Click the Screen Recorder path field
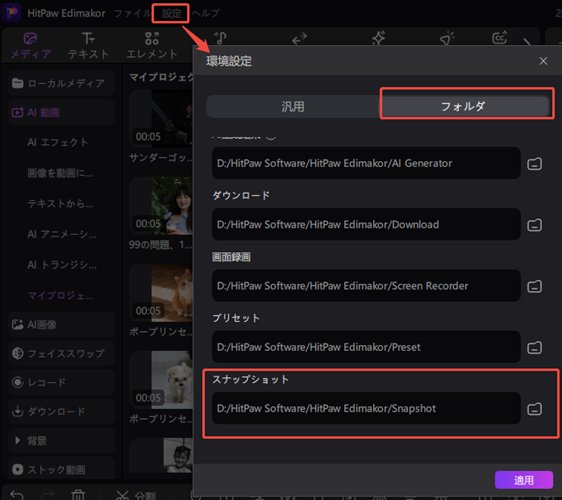Image resolution: width=562 pixels, height=500 pixels. pos(366,286)
